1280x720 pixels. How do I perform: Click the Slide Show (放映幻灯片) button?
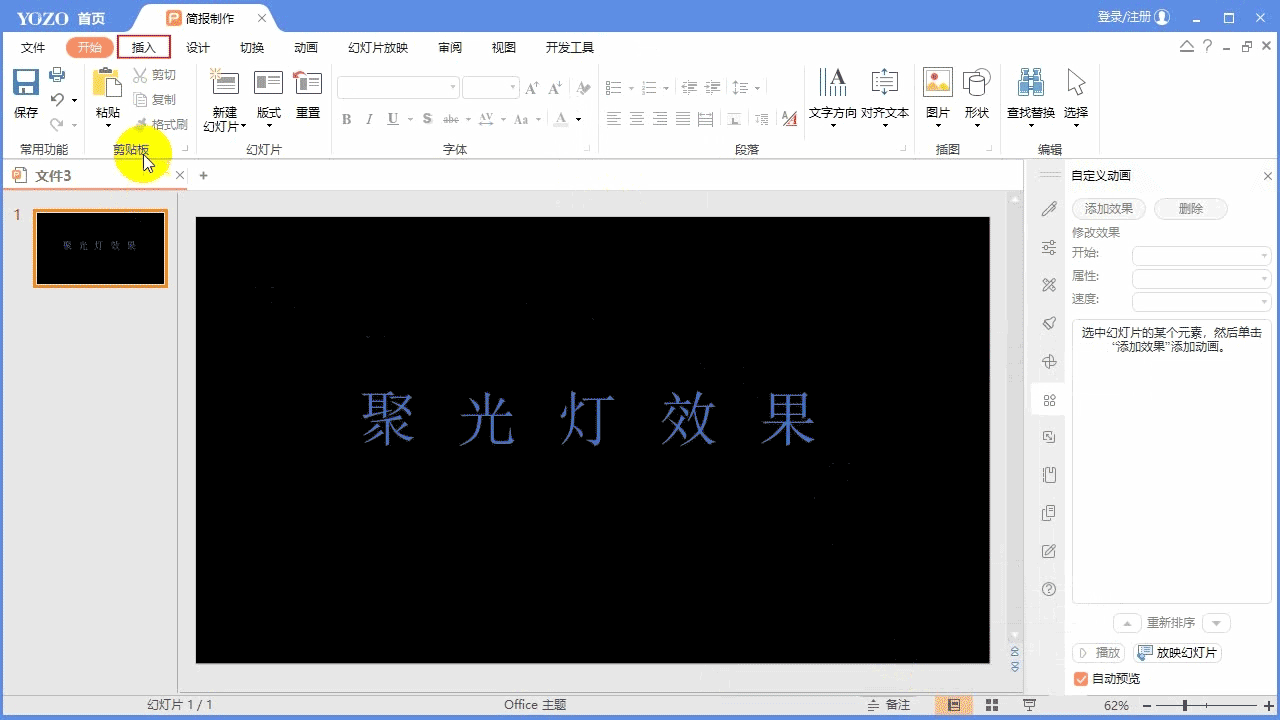[1178, 653]
